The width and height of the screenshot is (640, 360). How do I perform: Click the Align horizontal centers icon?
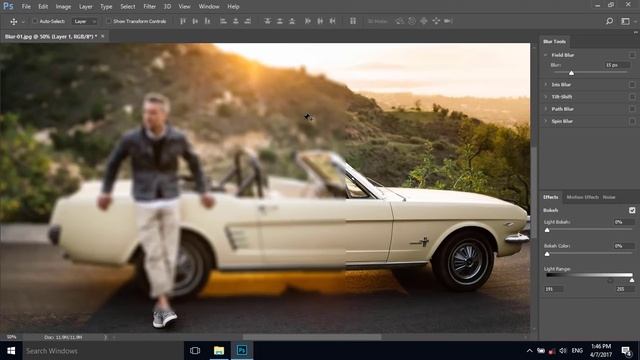click(x=236, y=21)
